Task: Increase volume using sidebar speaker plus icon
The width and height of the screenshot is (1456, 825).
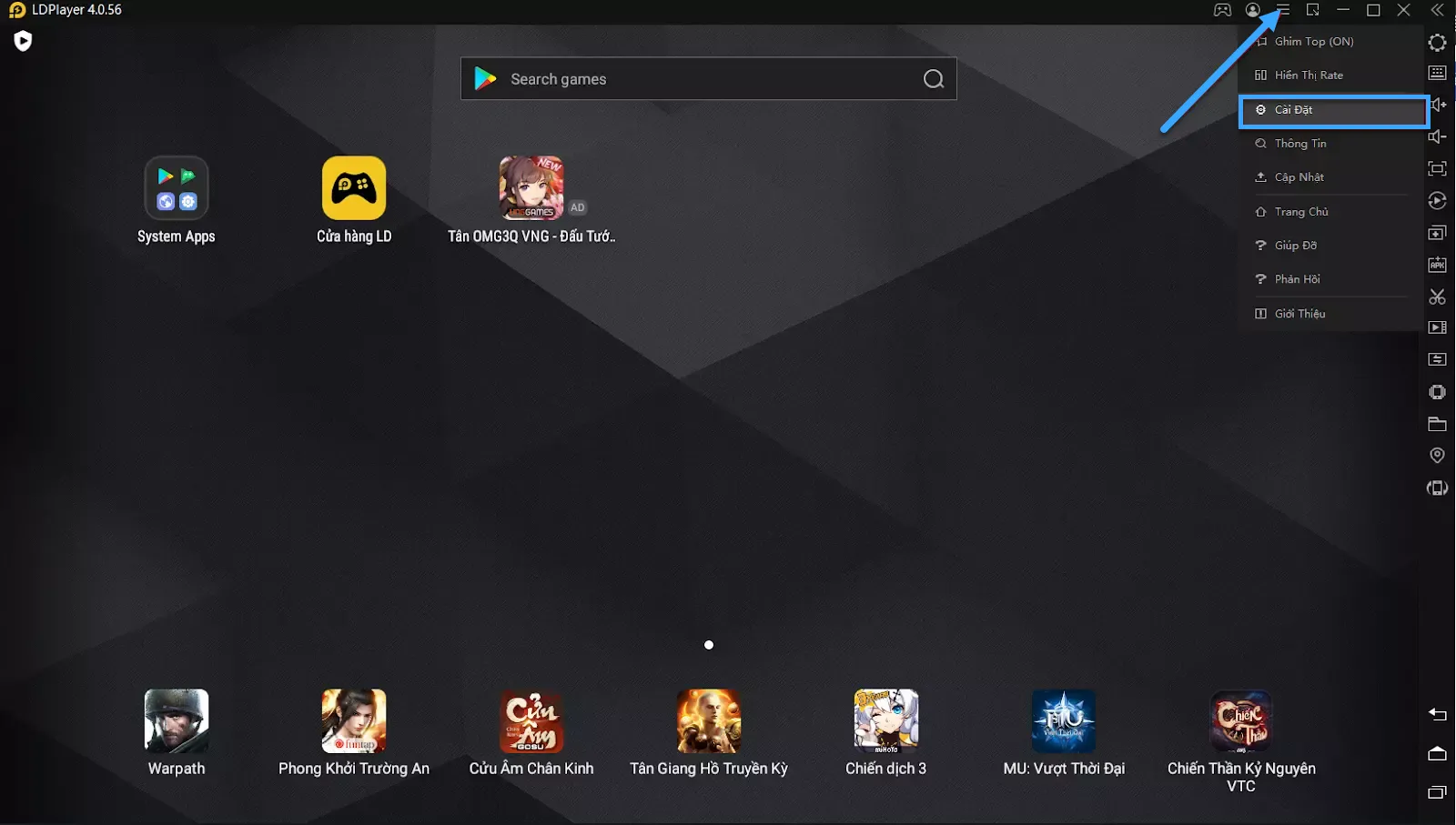Action: point(1437,105)
